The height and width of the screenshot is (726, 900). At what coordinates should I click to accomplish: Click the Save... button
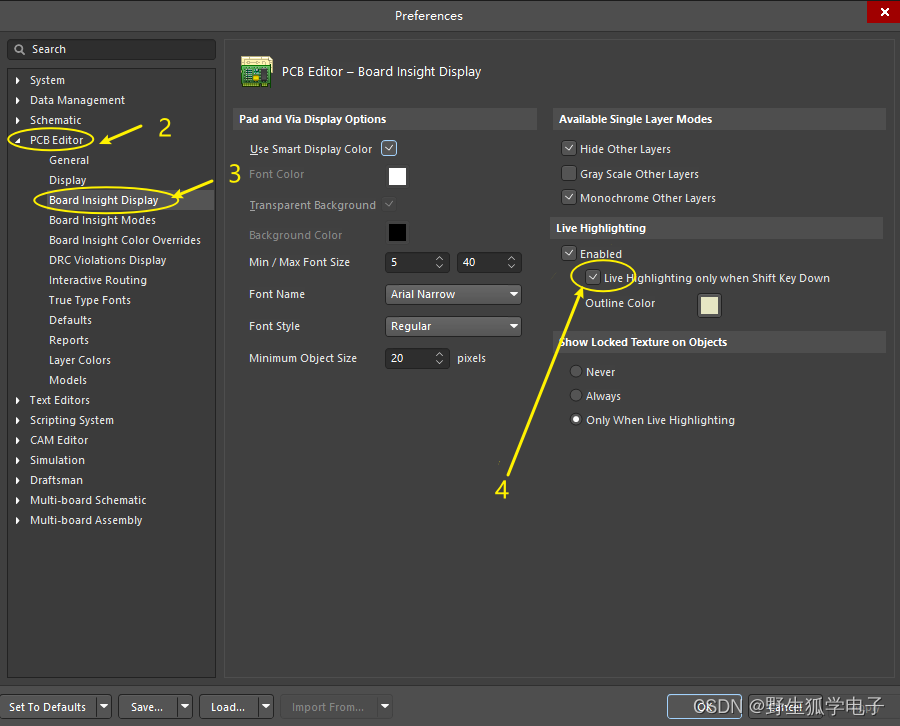[x=148, y=706]
